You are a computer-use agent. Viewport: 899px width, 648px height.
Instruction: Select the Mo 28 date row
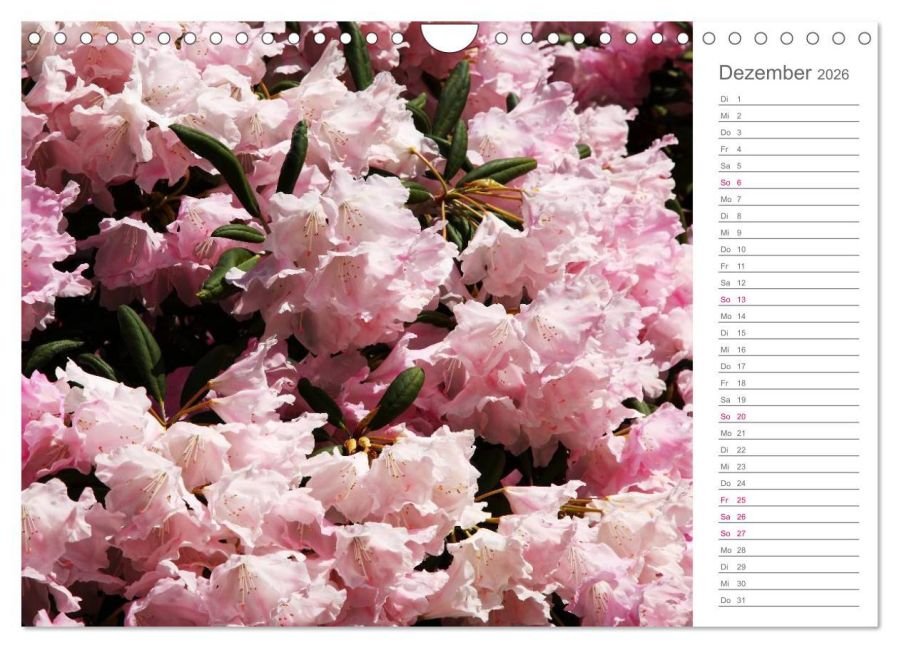point(788,550)
